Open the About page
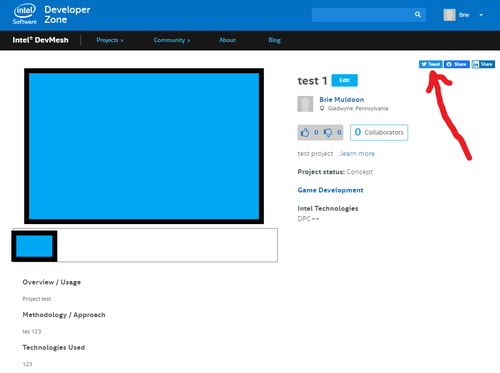This screenshot has height=373, width=500. pyautogui.click(x=227, y=40)
